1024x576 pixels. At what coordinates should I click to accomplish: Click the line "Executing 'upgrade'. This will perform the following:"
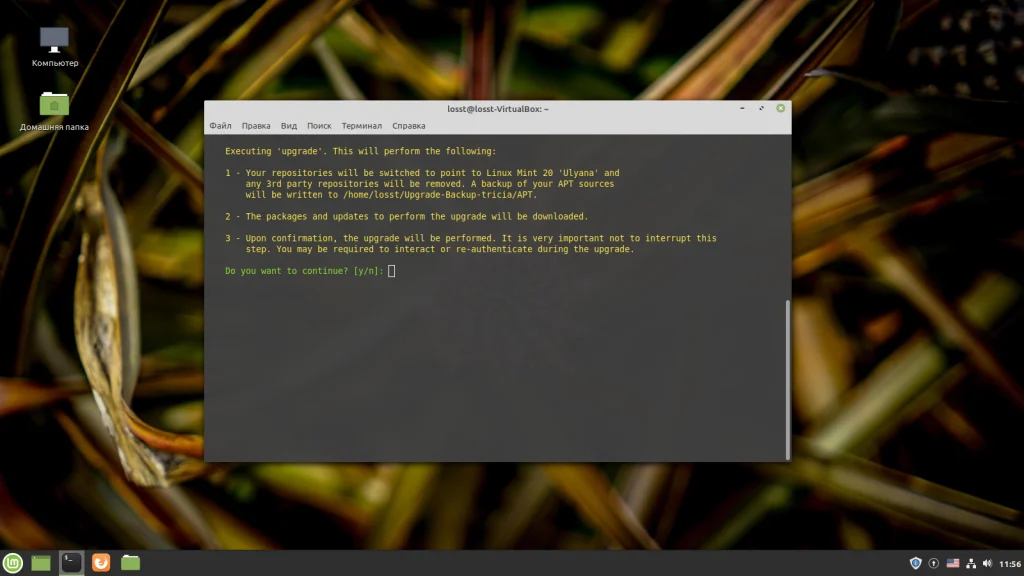click(360, 151)
